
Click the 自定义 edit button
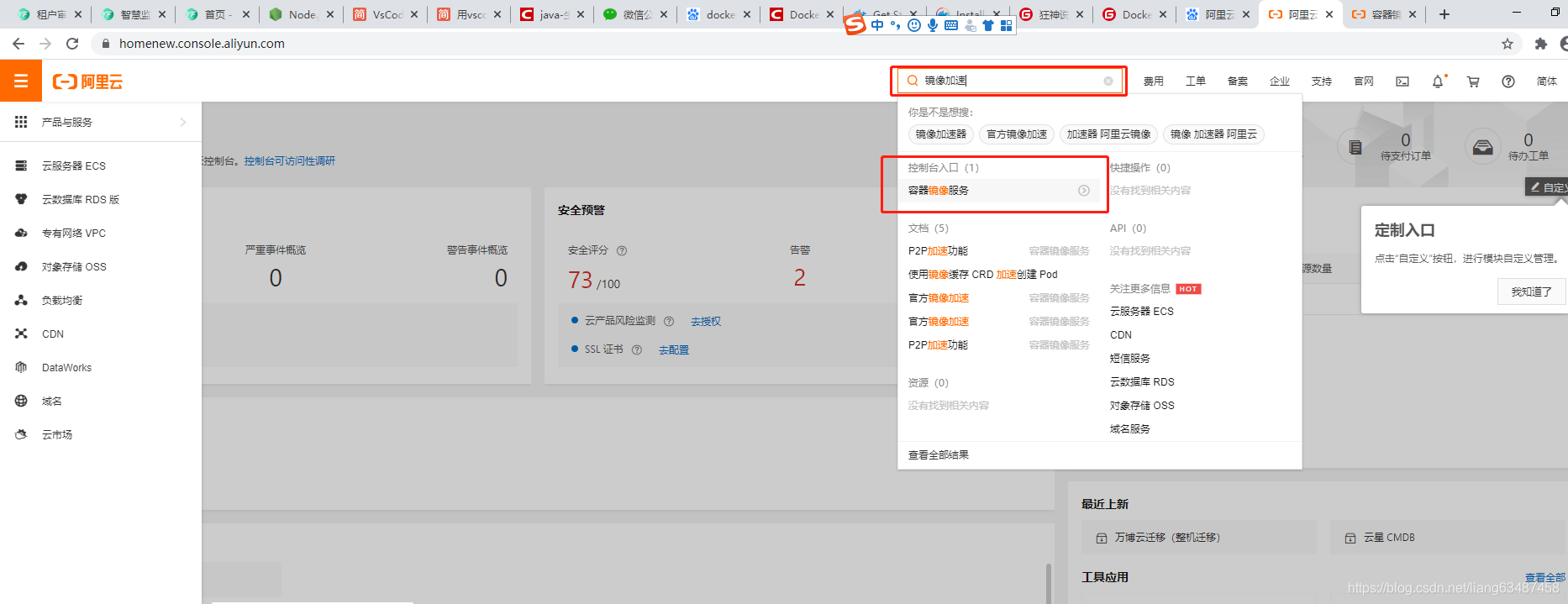pyautogui.click(x=1548, y=187)
